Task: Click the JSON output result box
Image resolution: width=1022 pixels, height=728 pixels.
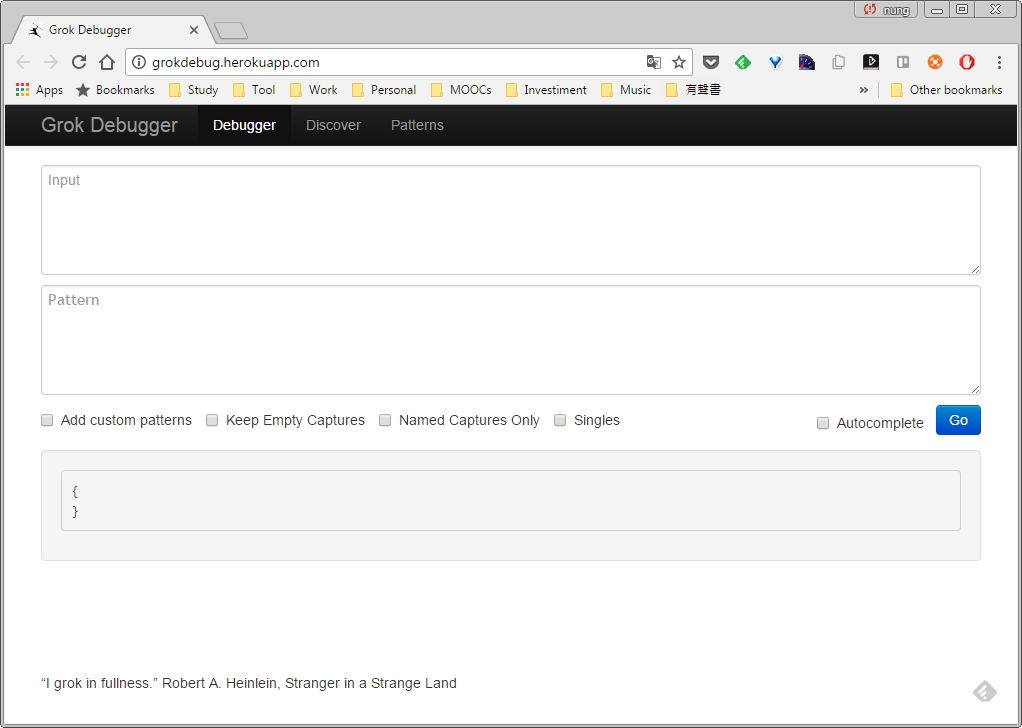Action: [511, 501]
